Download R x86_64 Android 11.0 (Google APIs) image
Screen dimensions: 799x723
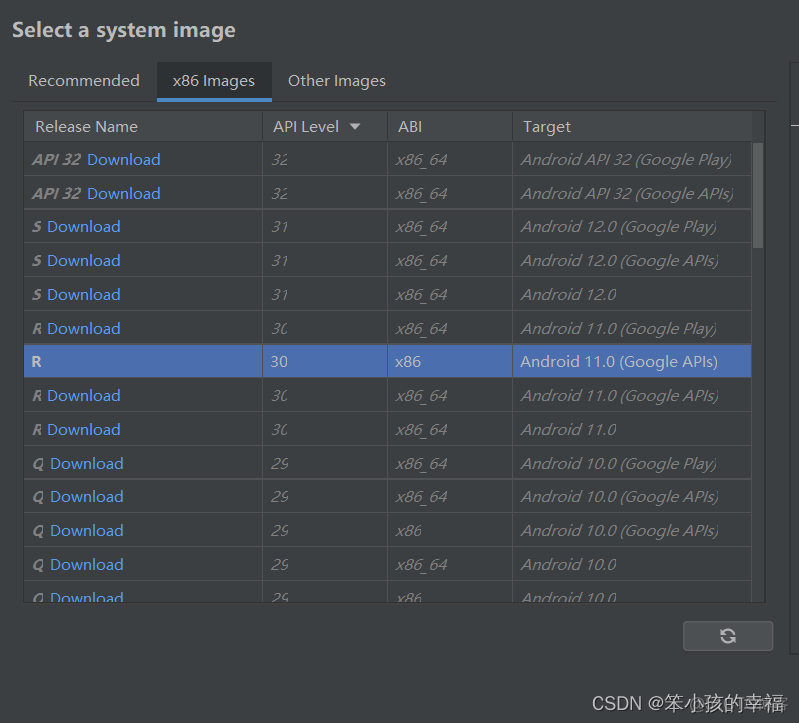click(83, 396)
